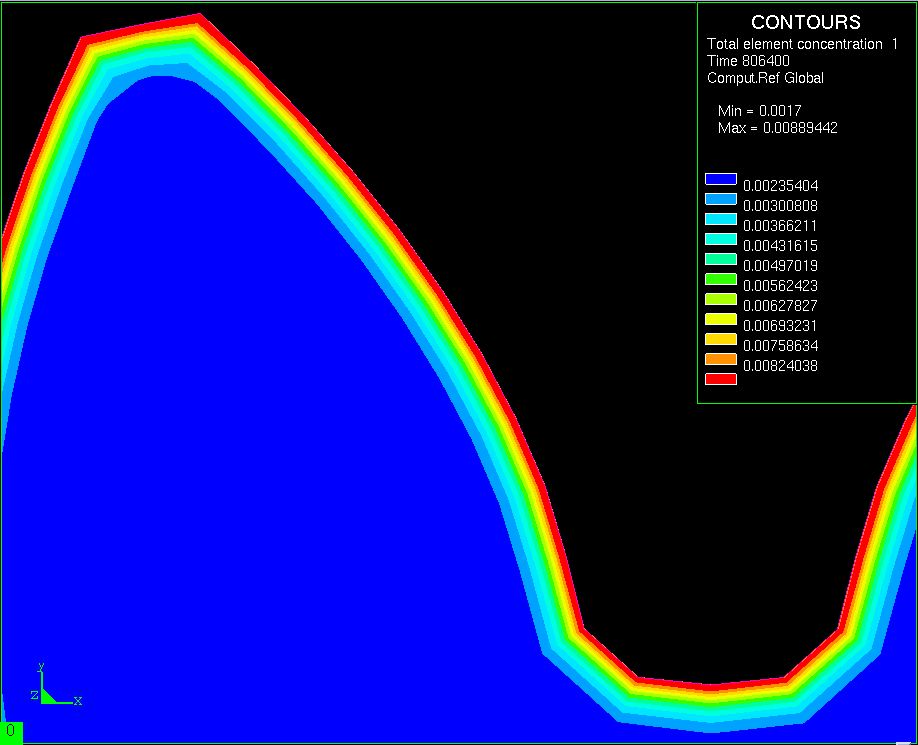Viewport: 918px width, 745px height.
Task: Click the XYZ axis triad icon
Action: click(x=48, y=690)
